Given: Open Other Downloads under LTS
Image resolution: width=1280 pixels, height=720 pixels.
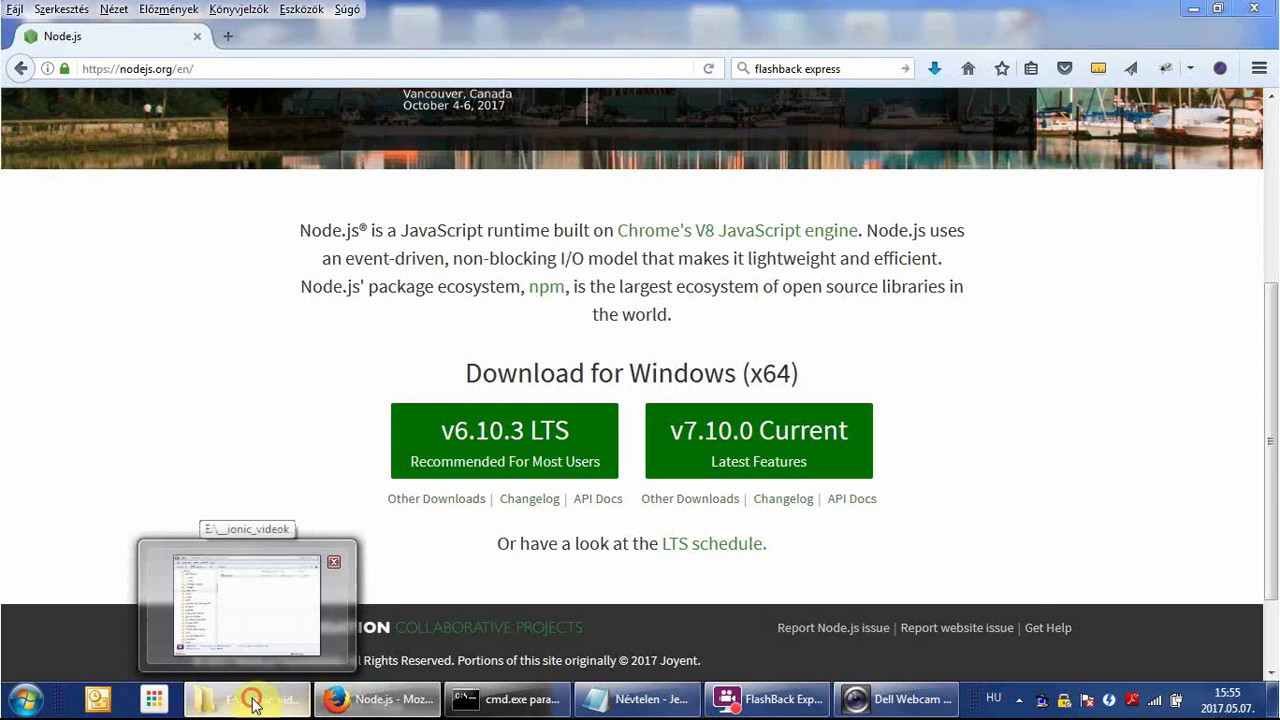Looking at the screenshot, I should click(x=436, y=499).
